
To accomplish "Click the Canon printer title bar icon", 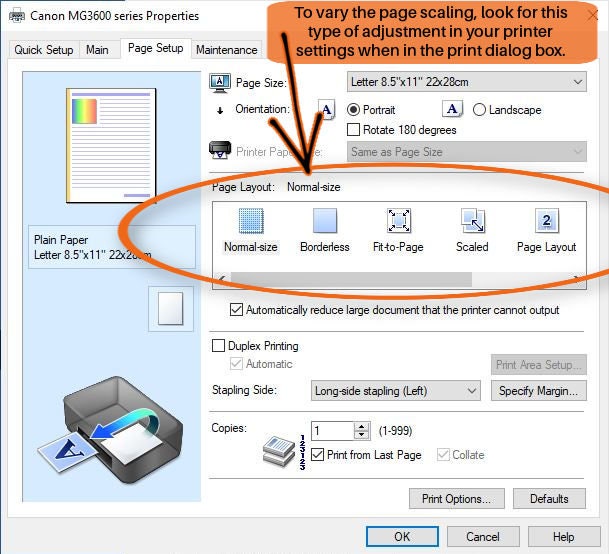I will (x=17, y=16).
